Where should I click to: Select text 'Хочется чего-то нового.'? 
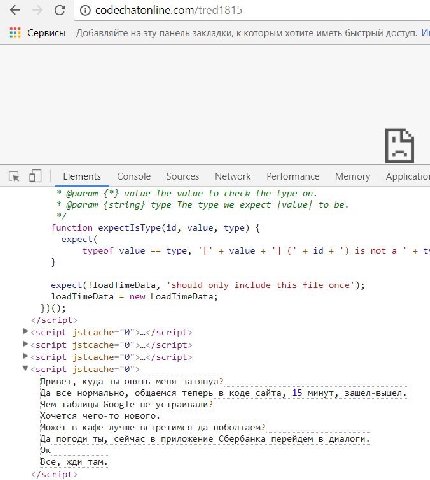tap(100, 416)
